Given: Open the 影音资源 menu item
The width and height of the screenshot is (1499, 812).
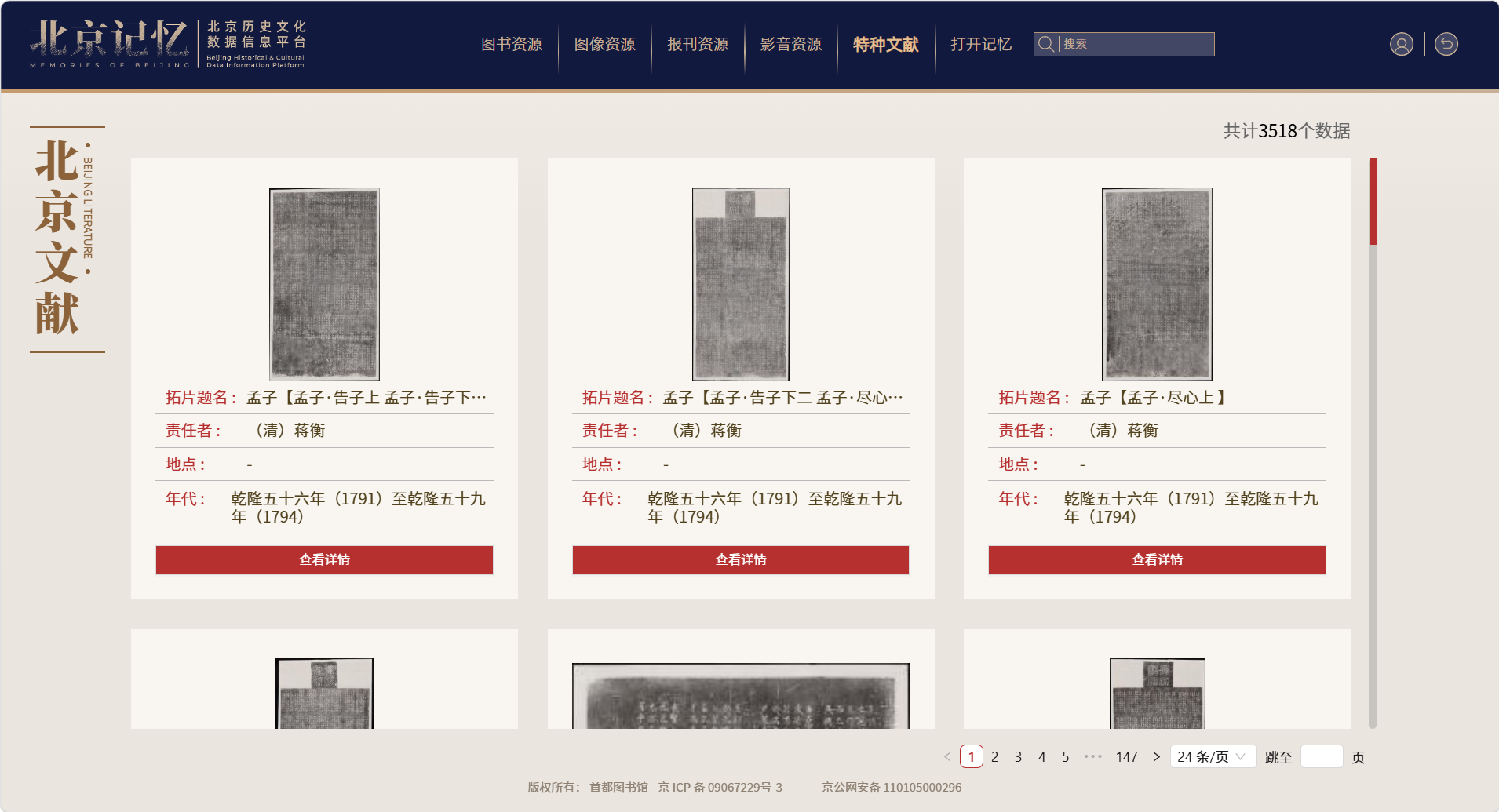Looking at the screenshot, I should tap(790, 45).
